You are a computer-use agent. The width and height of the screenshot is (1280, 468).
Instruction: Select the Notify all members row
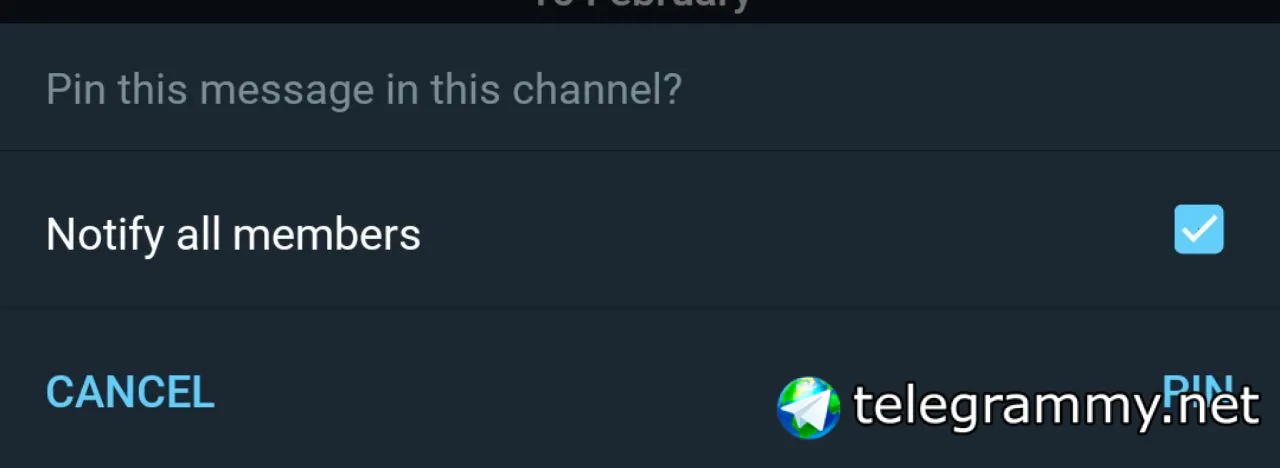(x=600, y=232)
